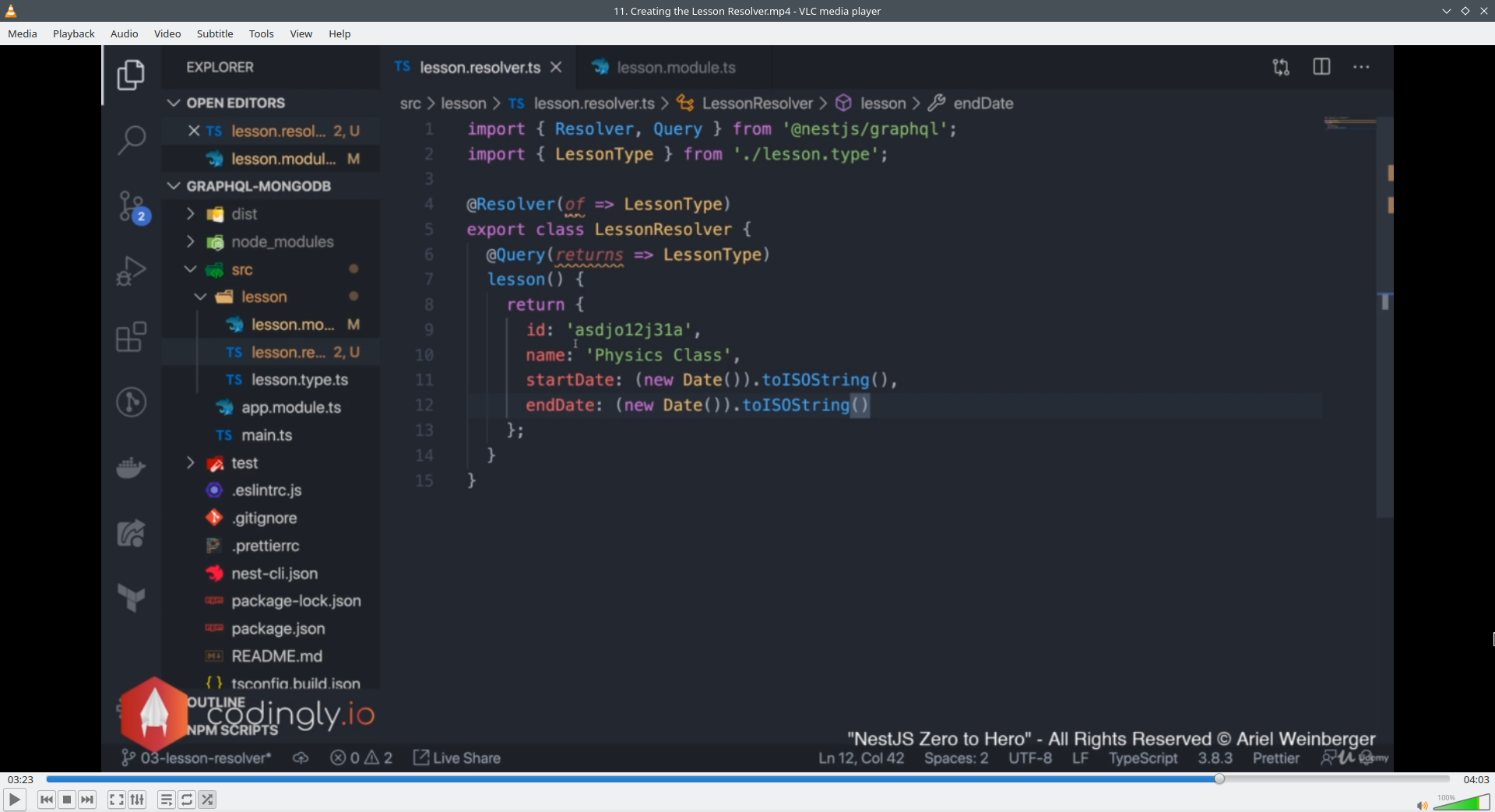1495x812 pixels.
Task: Click the Prettier status bar item
Action: pyautogui.click(x=1275, y=758)
